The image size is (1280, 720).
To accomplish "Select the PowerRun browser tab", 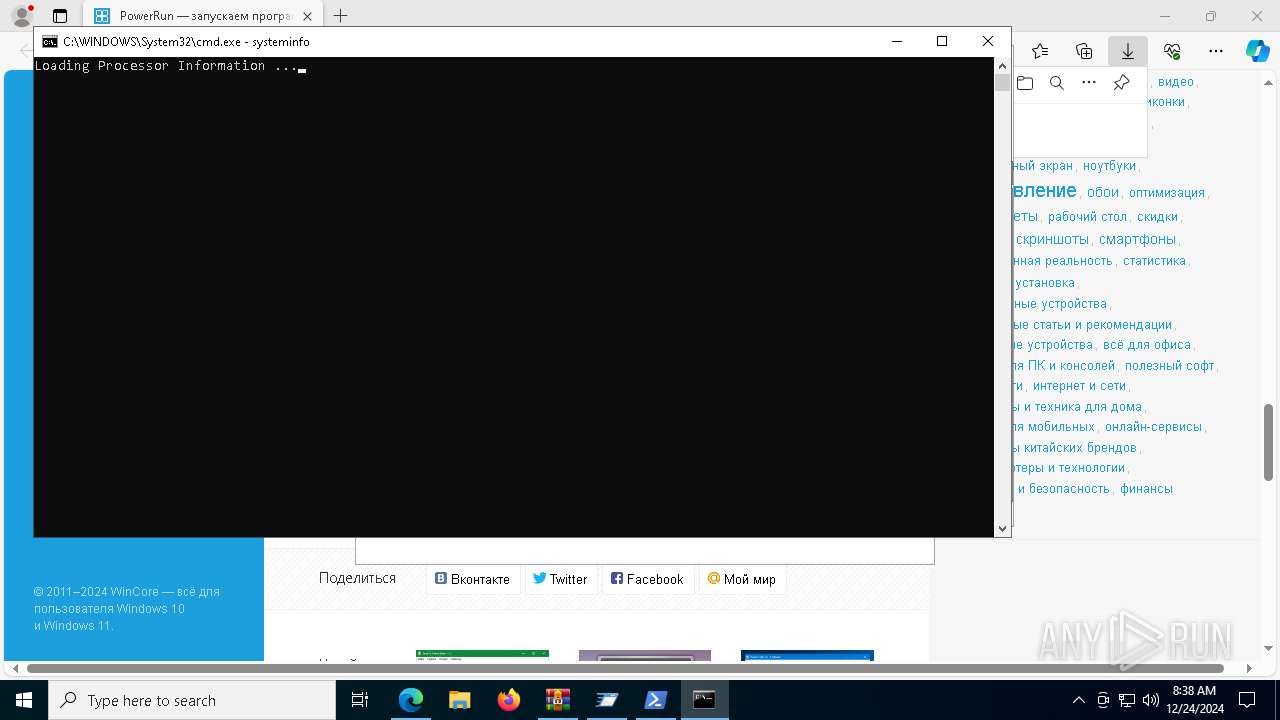I will (x=203, y=16).
